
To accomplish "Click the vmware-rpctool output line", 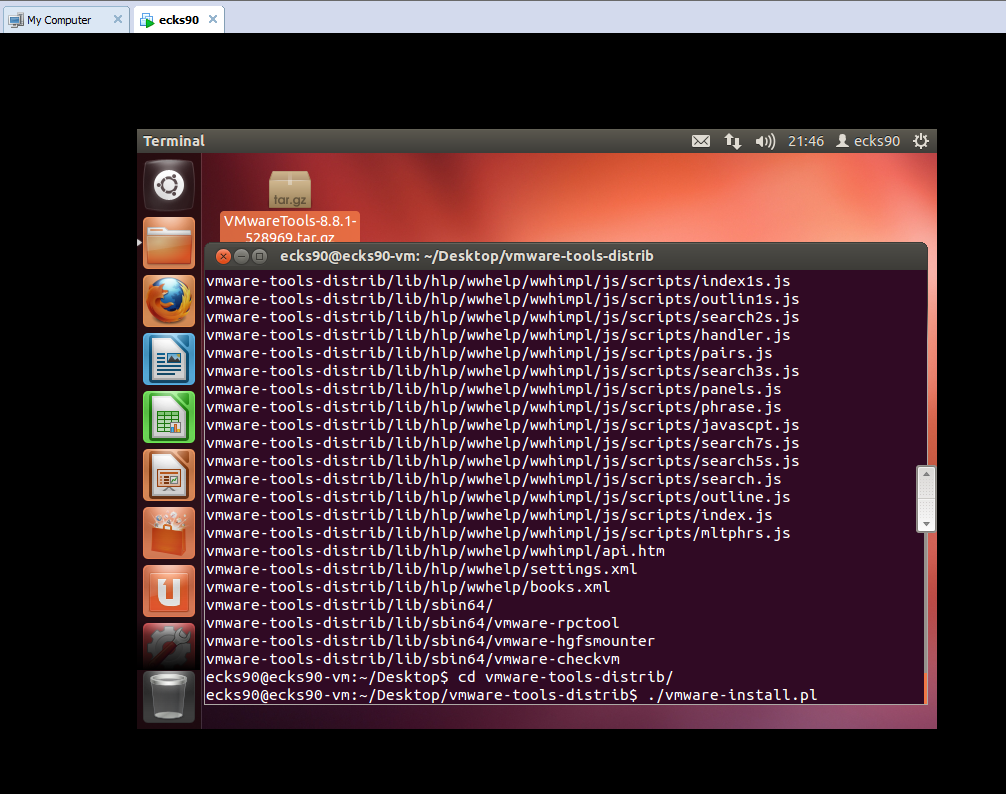I will coord(413,623).
